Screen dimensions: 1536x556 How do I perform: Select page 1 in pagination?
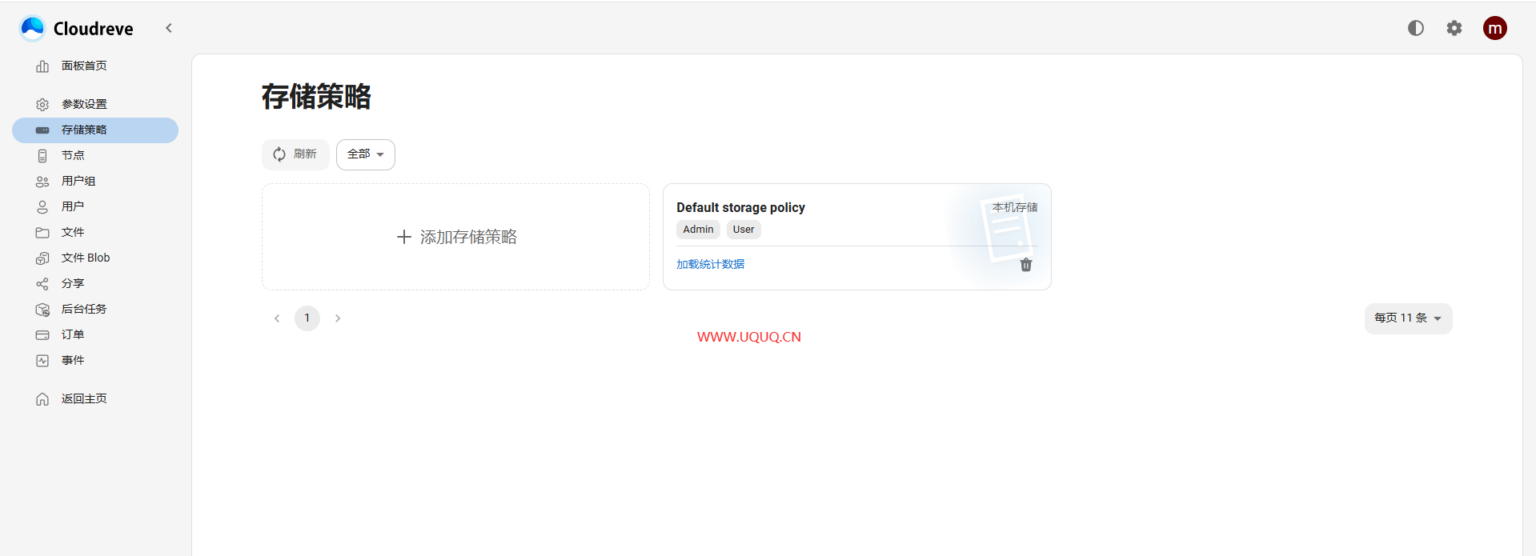(307, 318)
